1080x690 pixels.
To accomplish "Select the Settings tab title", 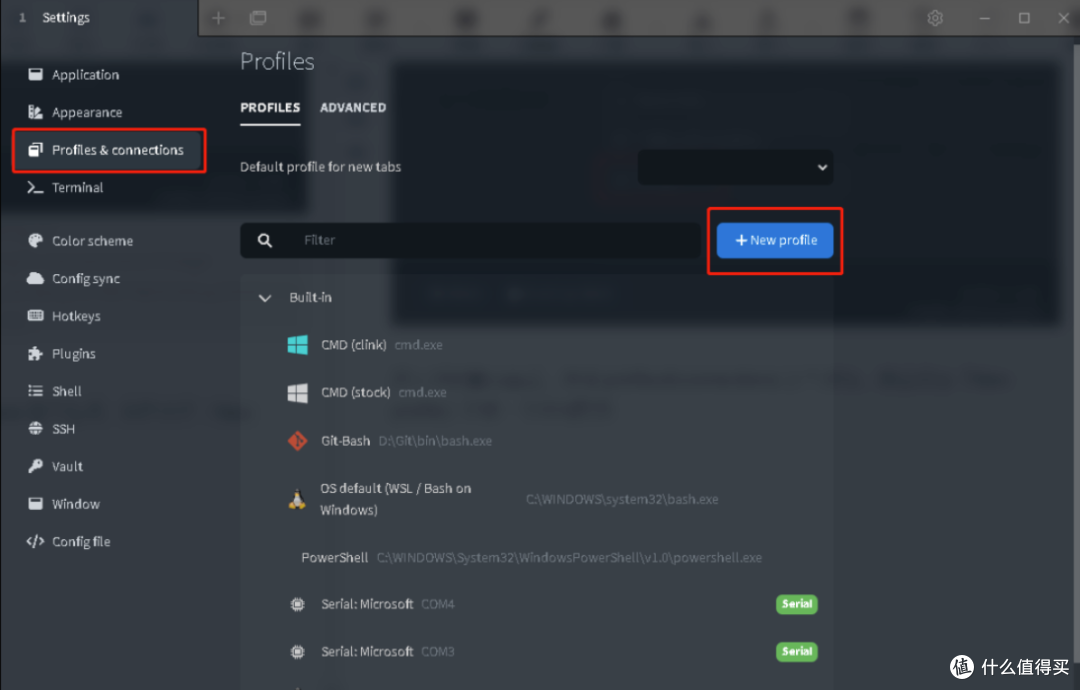I will 66,18.
